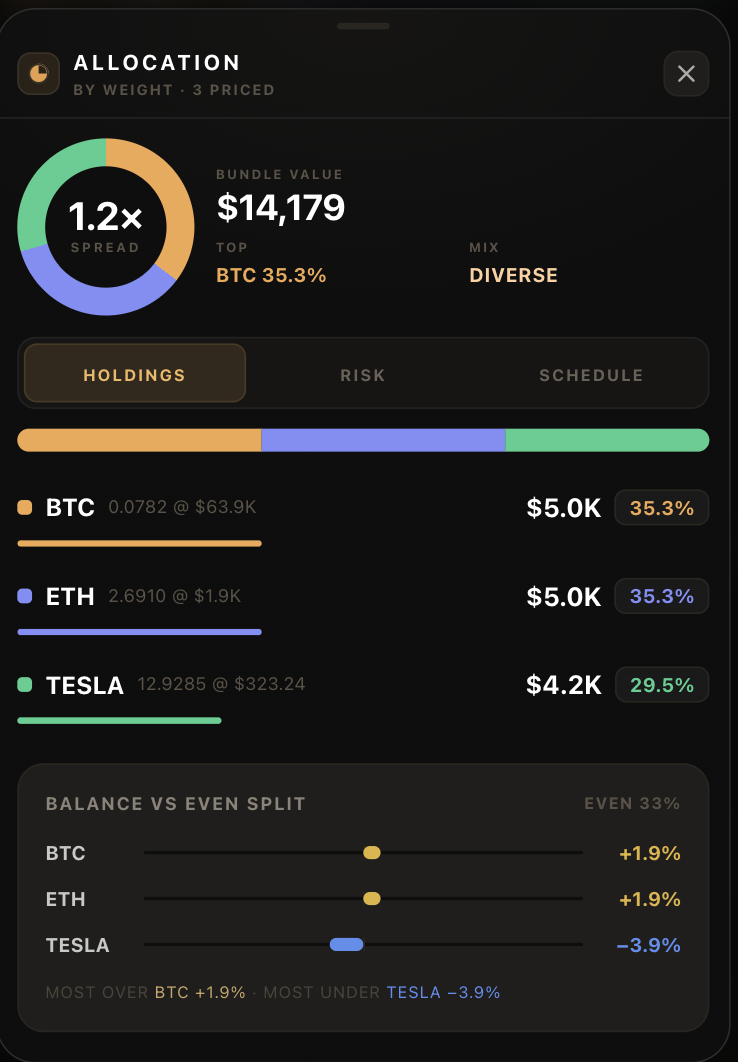
Task: Click the orange BTC color dot
Action: pos(25,507)
